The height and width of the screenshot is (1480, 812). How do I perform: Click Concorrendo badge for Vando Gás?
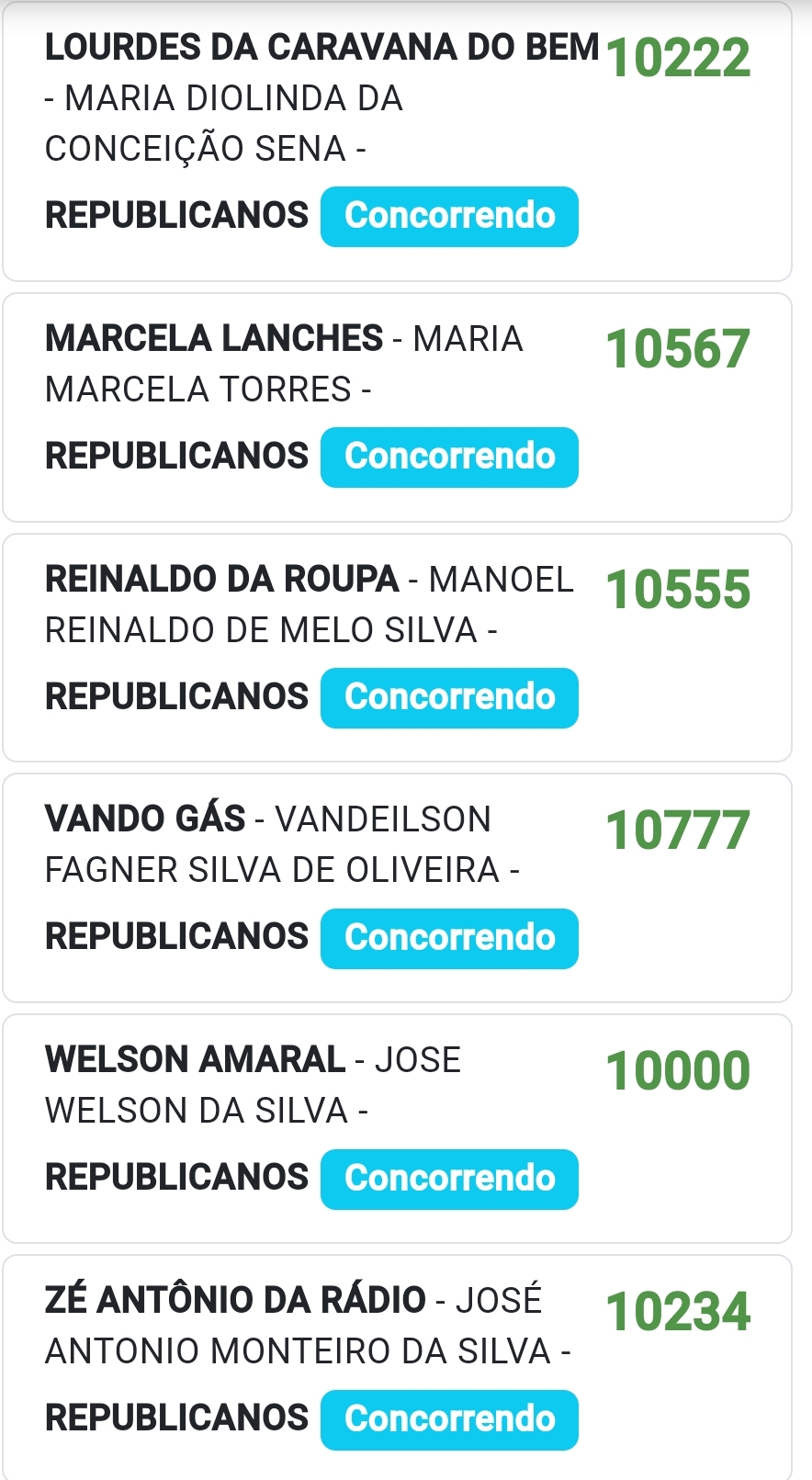click(x=449, y=939)
